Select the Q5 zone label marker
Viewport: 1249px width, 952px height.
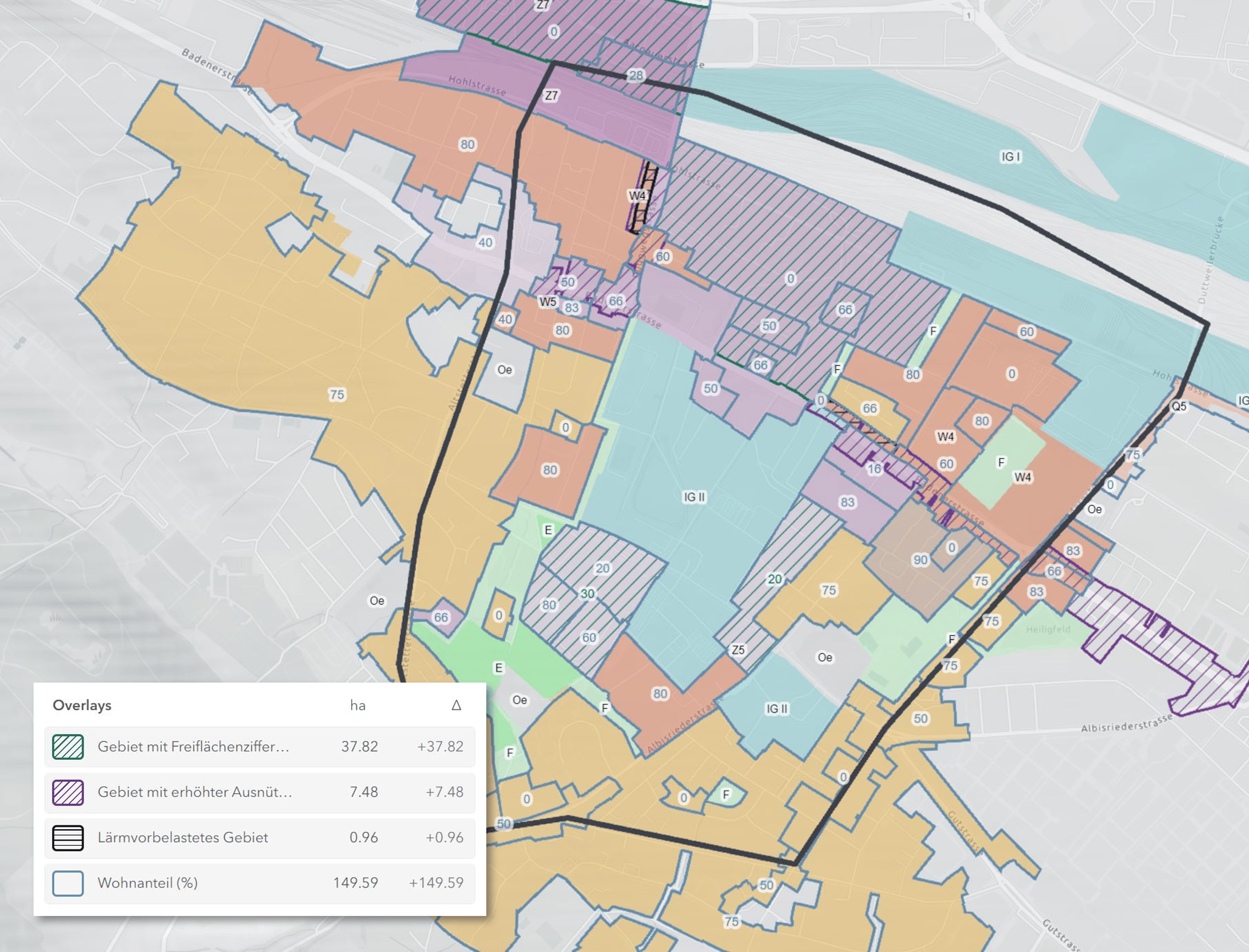(1179, 406)
